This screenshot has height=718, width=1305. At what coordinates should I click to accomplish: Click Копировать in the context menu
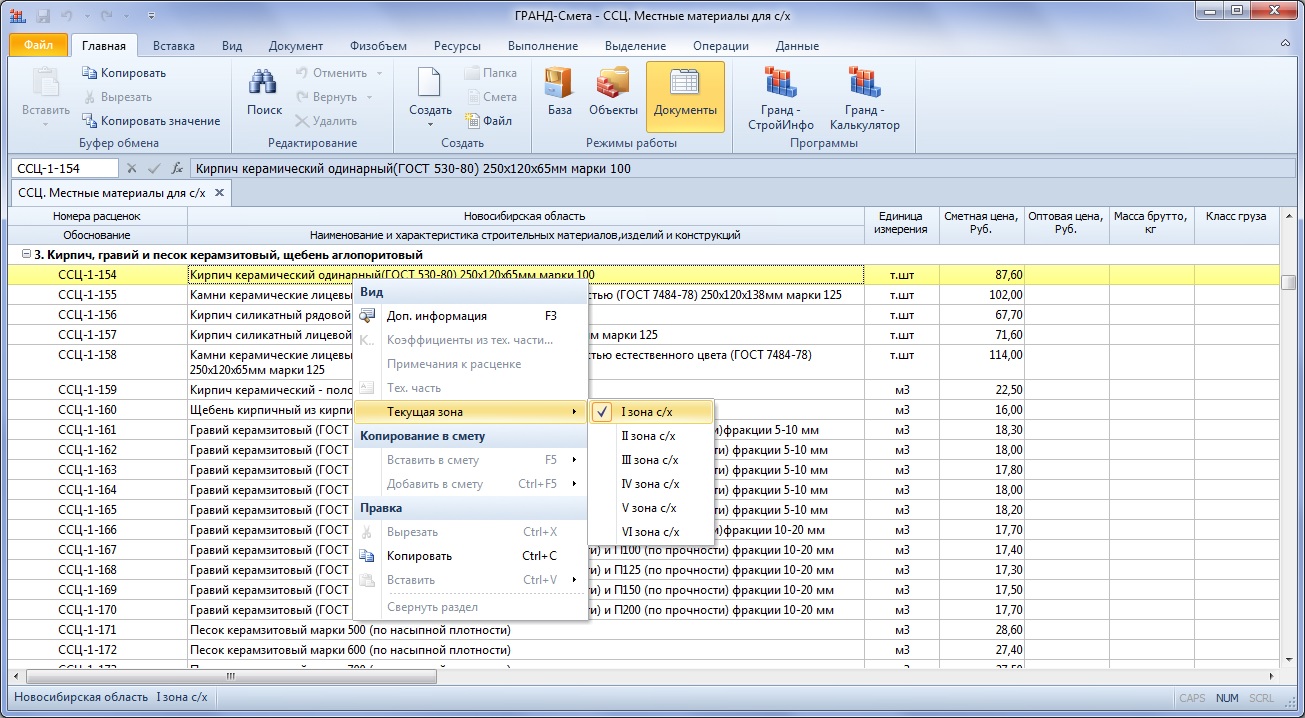419,556
